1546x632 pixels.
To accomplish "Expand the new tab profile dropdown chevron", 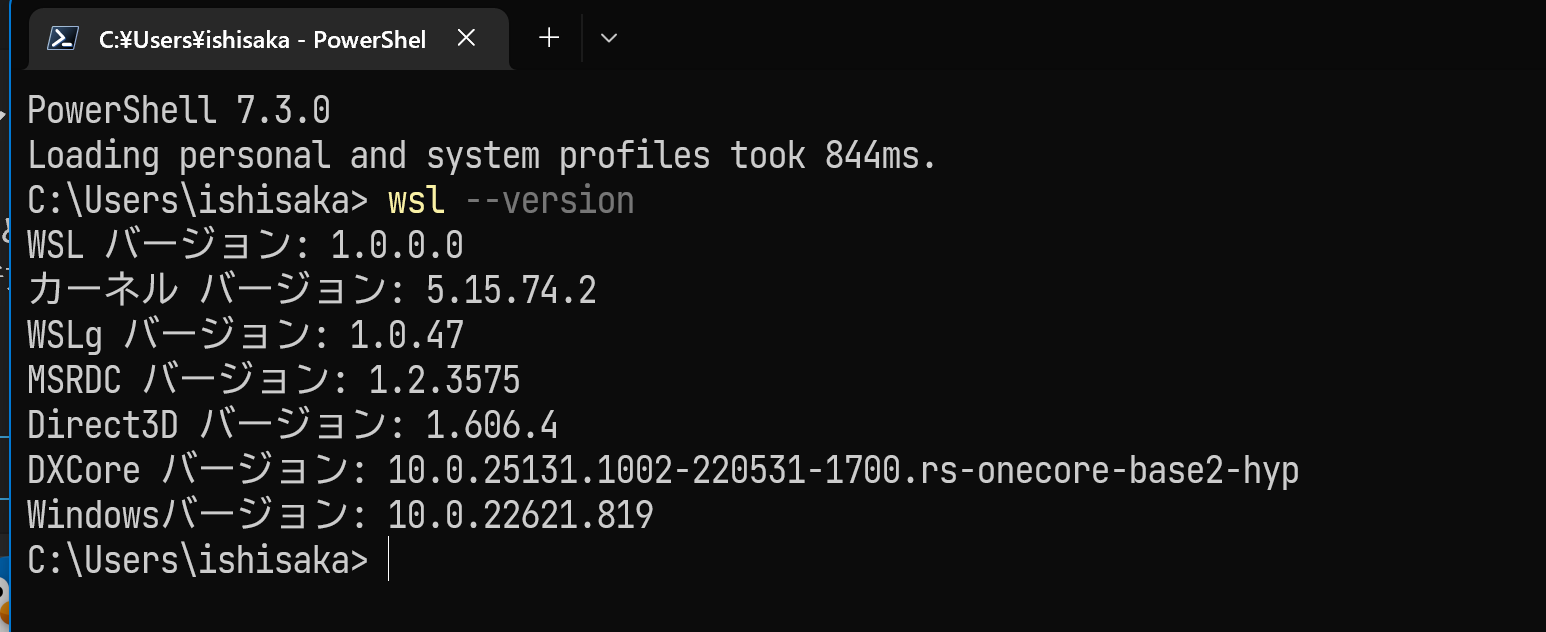I will [608, 39].
